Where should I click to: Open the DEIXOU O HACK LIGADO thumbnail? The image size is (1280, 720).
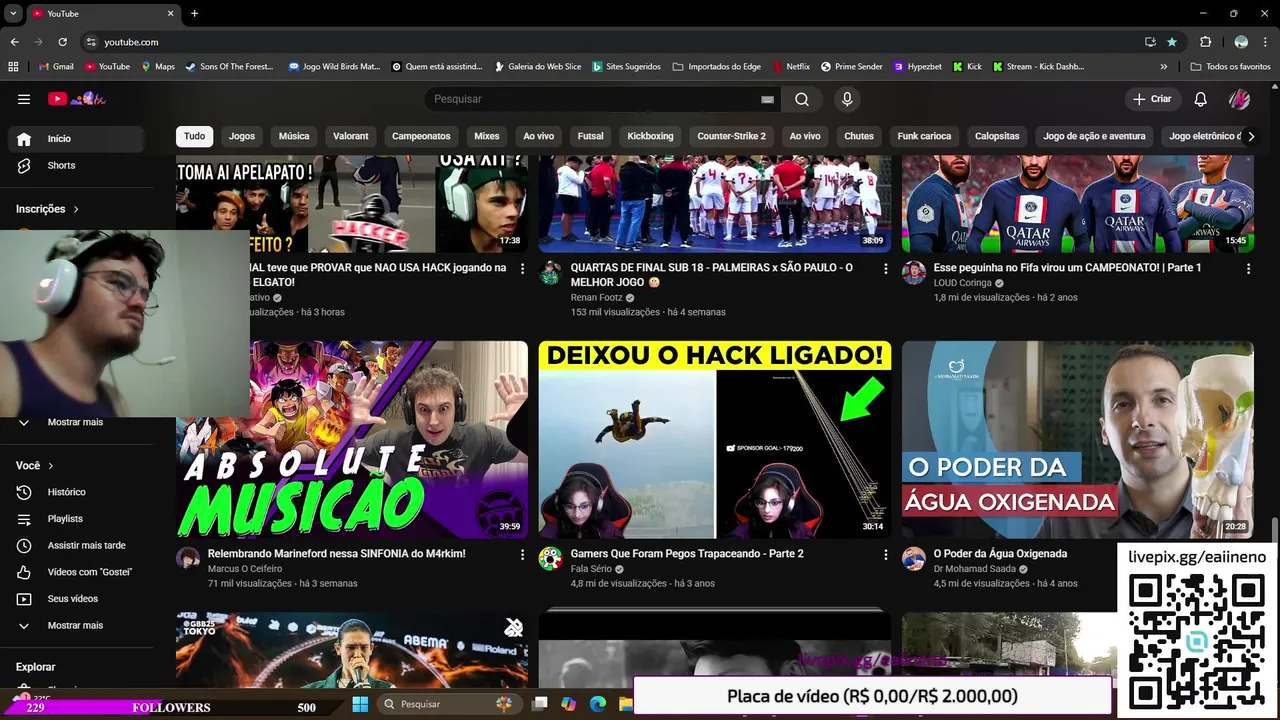pyautogui.click(x=715, y=440)
